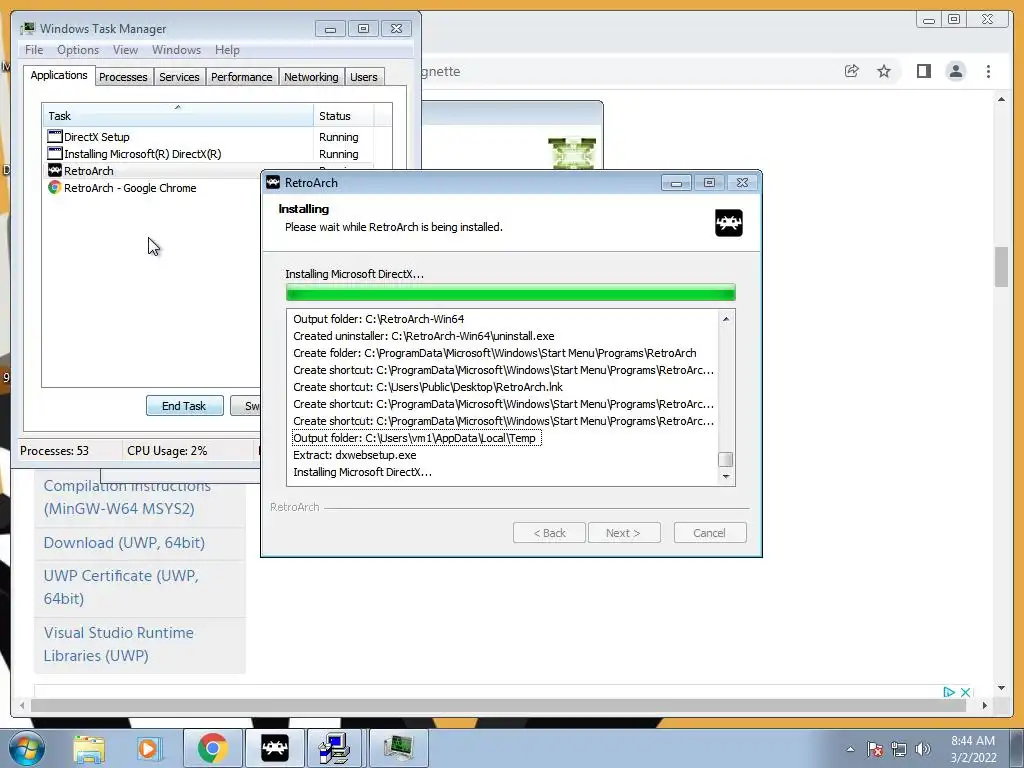The width and height of the screenshot is (1024, 768).
Task: Click Chrome horizontal scrollbar right arrow
Action: (x=985, y=705)
